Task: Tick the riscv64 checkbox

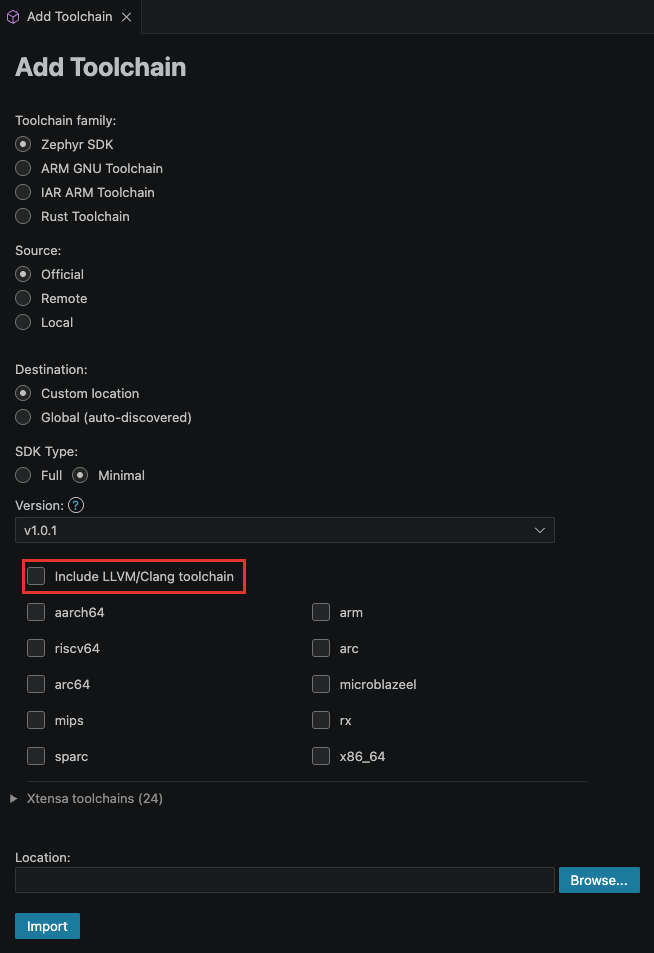Action: (36, 648)
